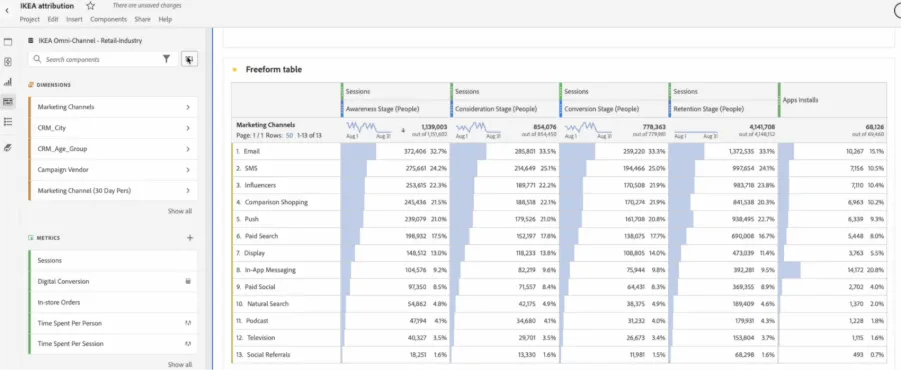901x370 pixels.
Task: Click the cell value 372,406
Action: [x=414, y=151]
